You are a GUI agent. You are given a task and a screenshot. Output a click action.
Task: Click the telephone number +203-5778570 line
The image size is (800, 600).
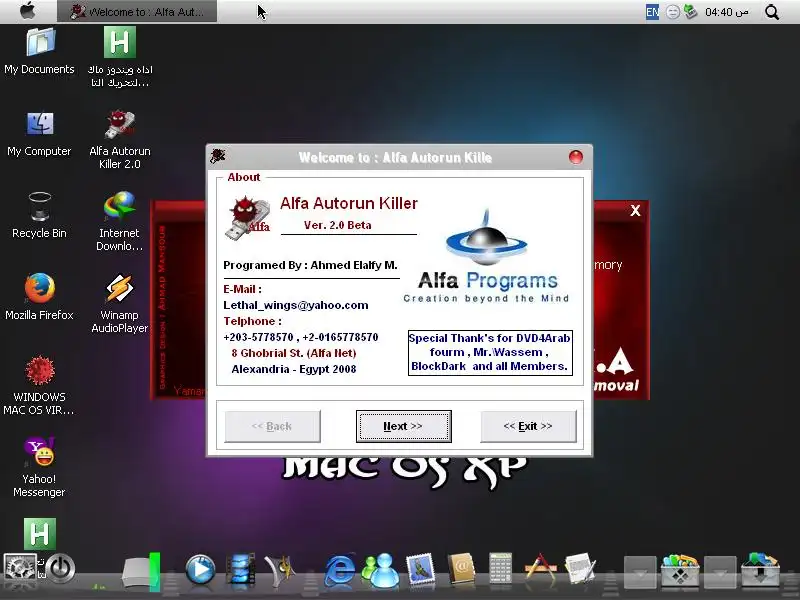point(301,337)
